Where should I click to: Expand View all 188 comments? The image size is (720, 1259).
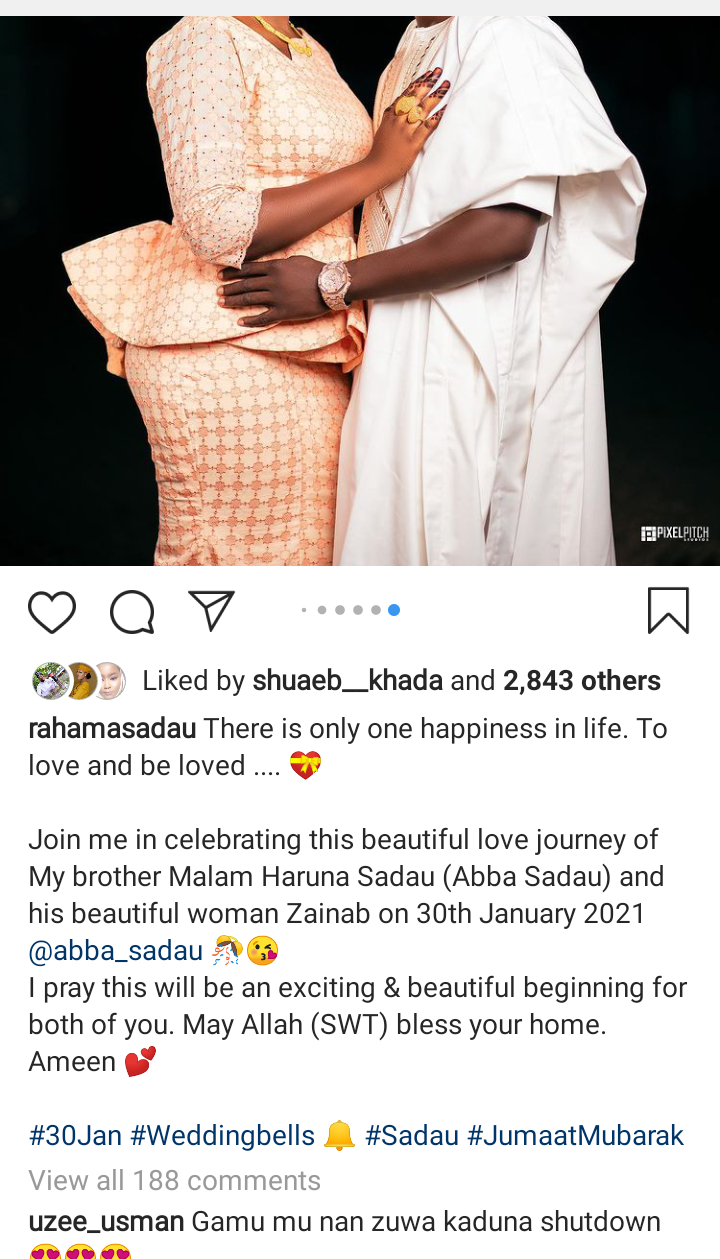[174, 1181]
